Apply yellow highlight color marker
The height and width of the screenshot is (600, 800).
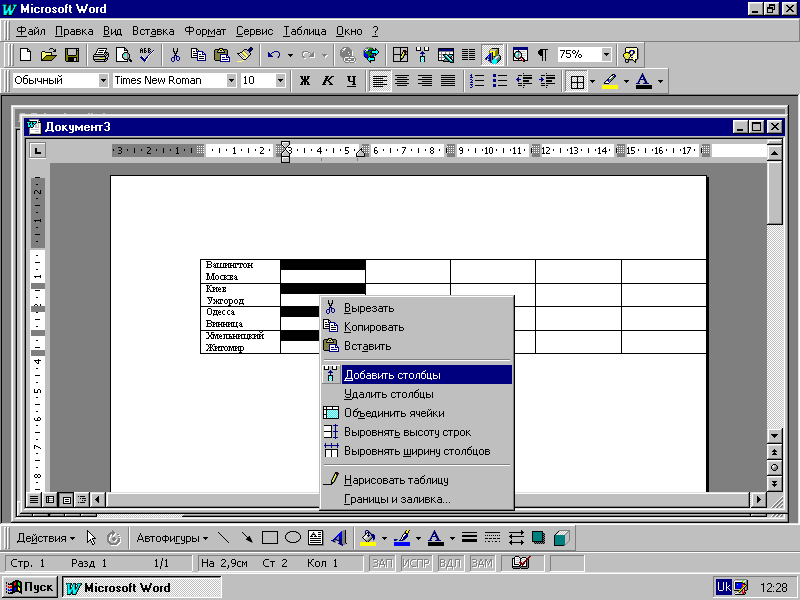[610, 81]
